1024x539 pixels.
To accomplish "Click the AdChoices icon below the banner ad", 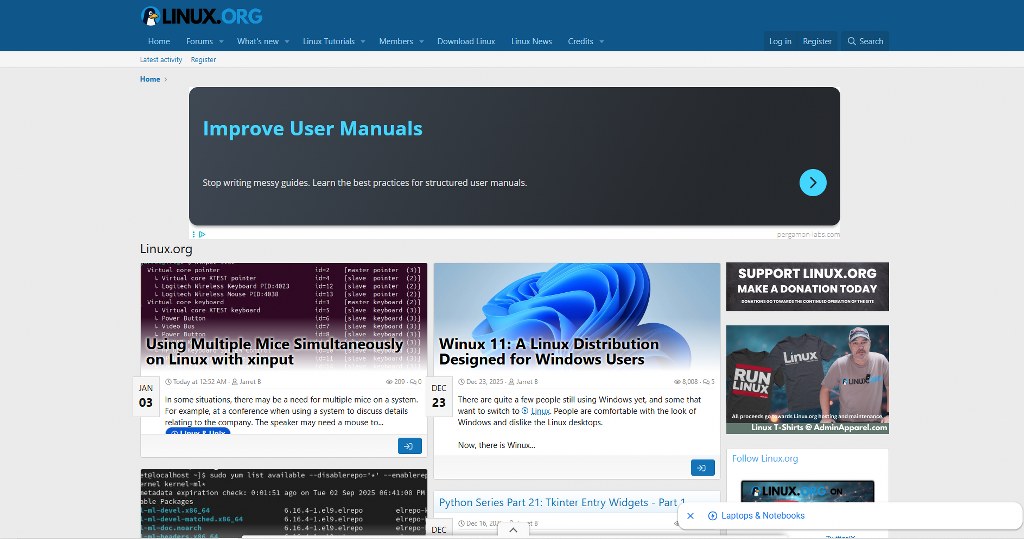I will pos(202,234).
